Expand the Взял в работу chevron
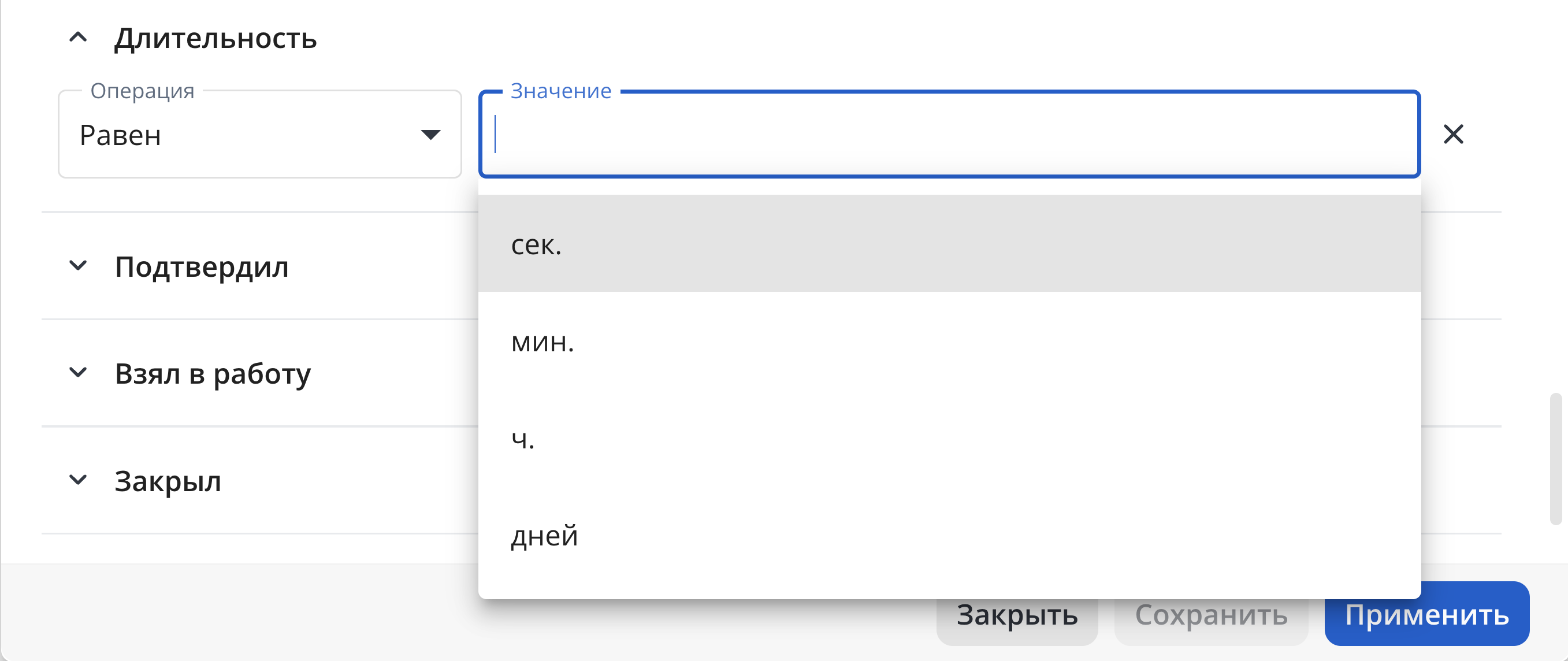 78,373
